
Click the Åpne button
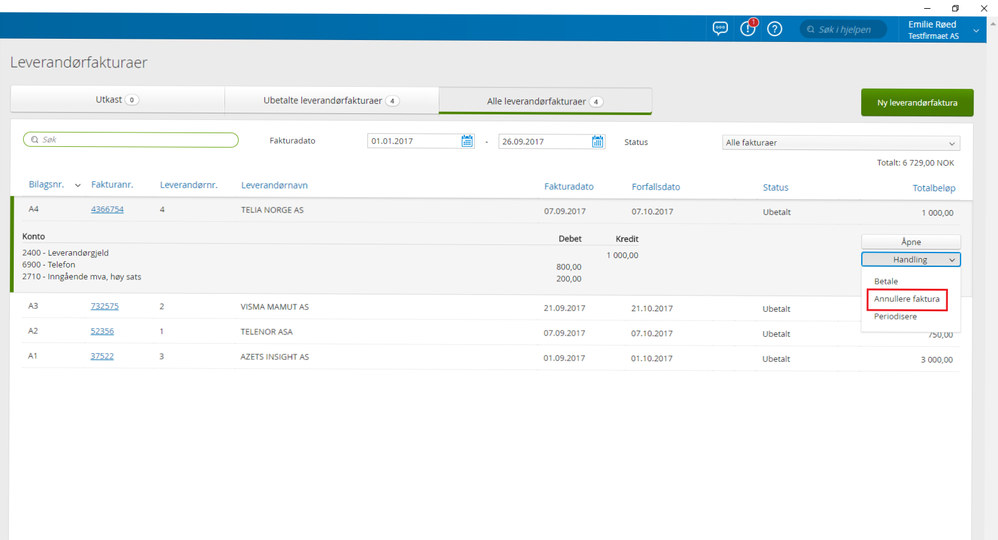coord(911,242)
